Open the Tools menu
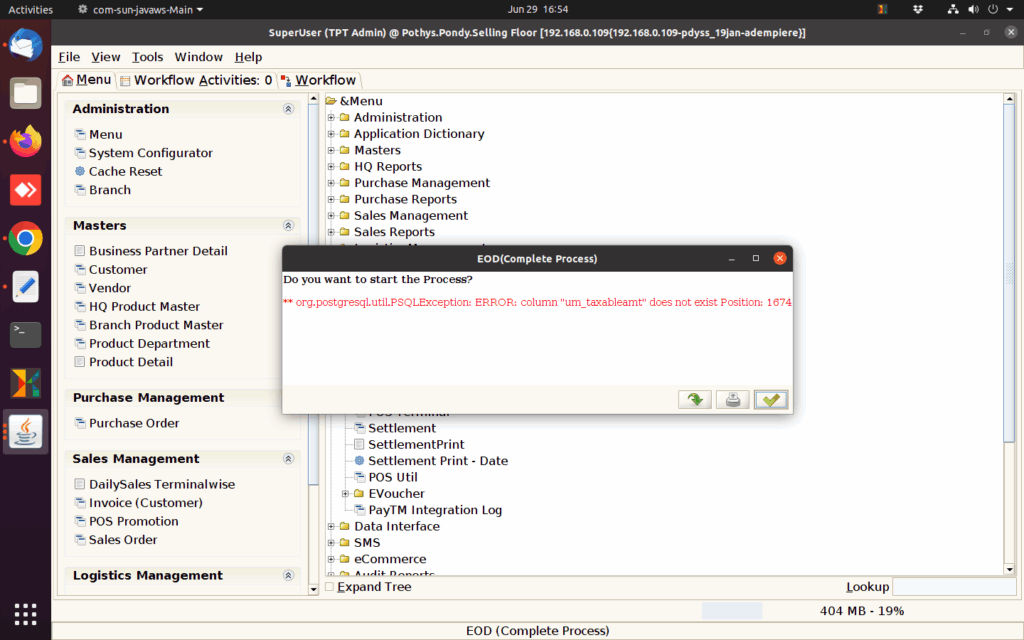1024x640 pixels. click(147, 57)
